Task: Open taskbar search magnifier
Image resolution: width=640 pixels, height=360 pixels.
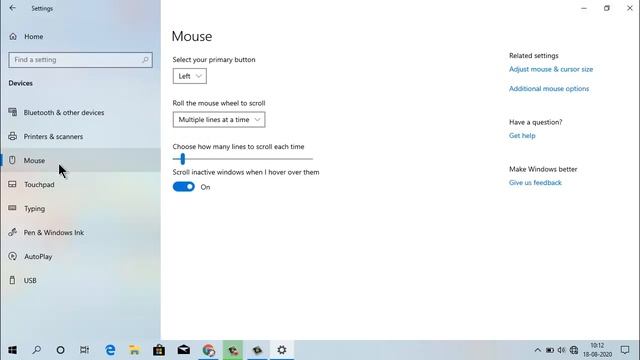Action: click(36, 350)
